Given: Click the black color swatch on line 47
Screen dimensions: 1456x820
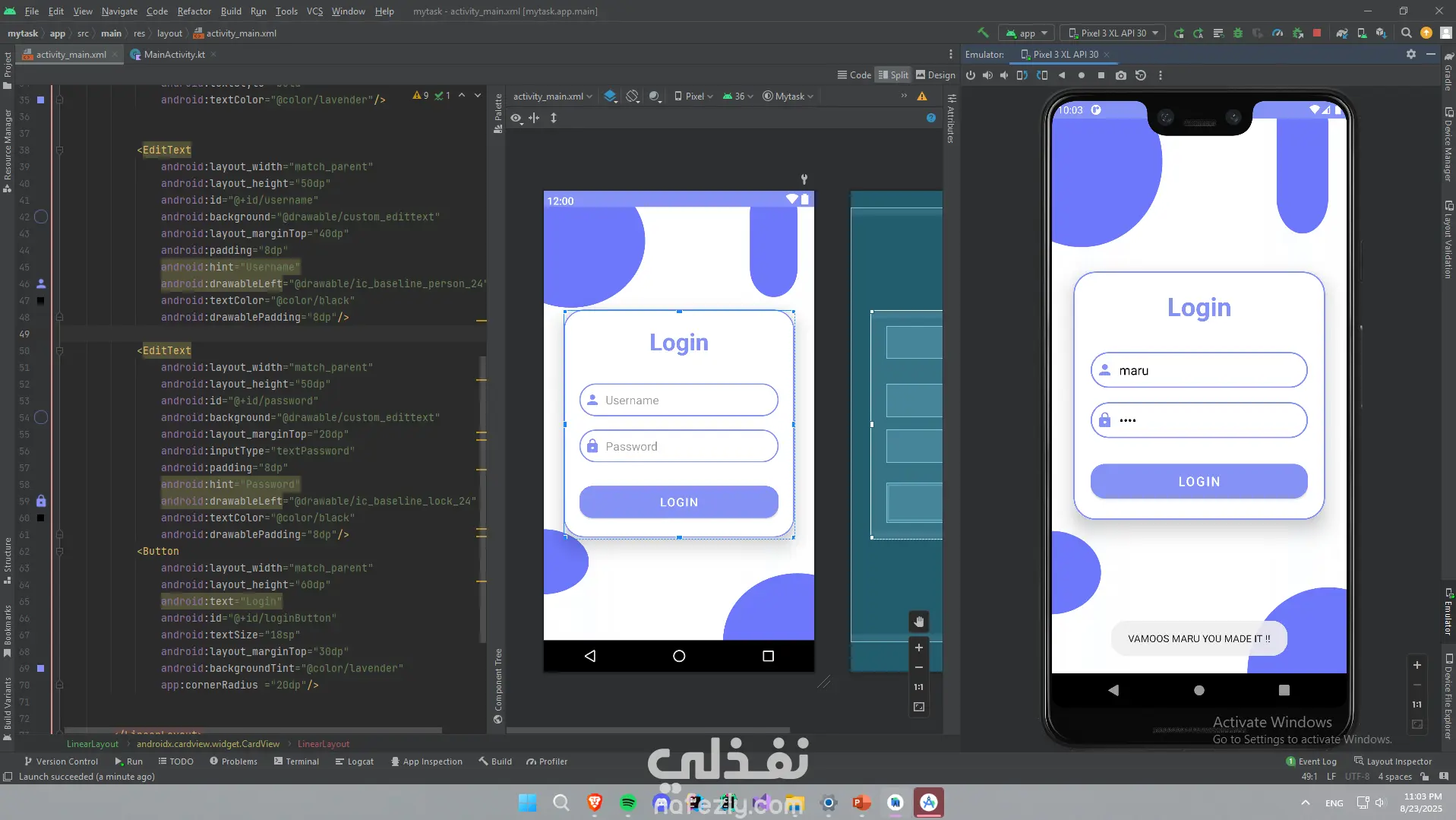Looking at the screenshot, I should click(x=41, y=300).
